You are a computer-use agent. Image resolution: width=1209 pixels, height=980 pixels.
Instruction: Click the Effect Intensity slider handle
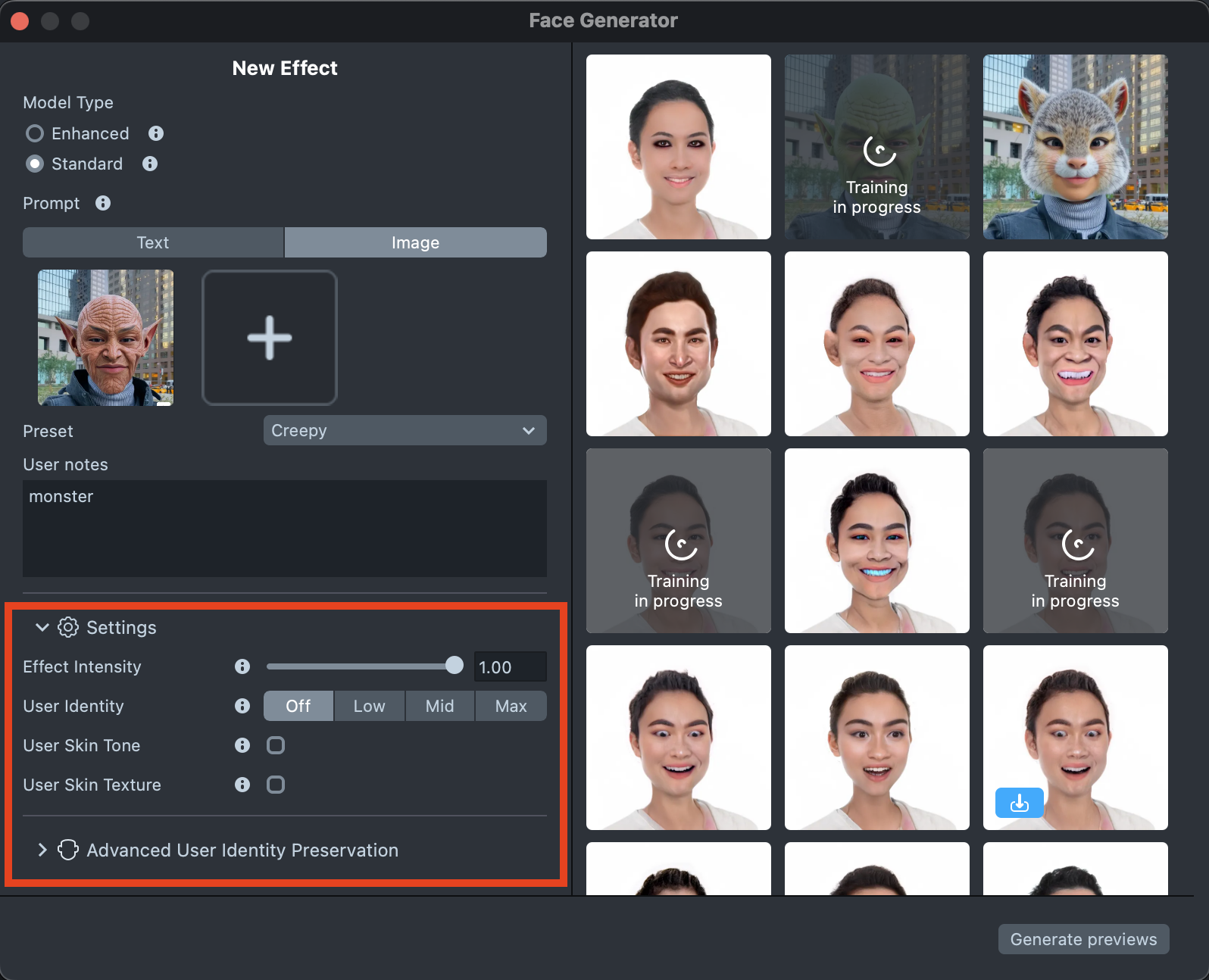pos(455,666)
